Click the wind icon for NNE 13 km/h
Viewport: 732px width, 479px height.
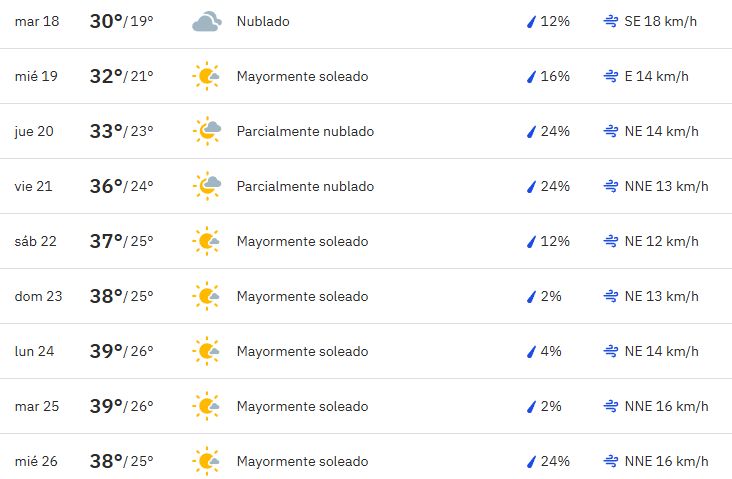click(611, 186)
